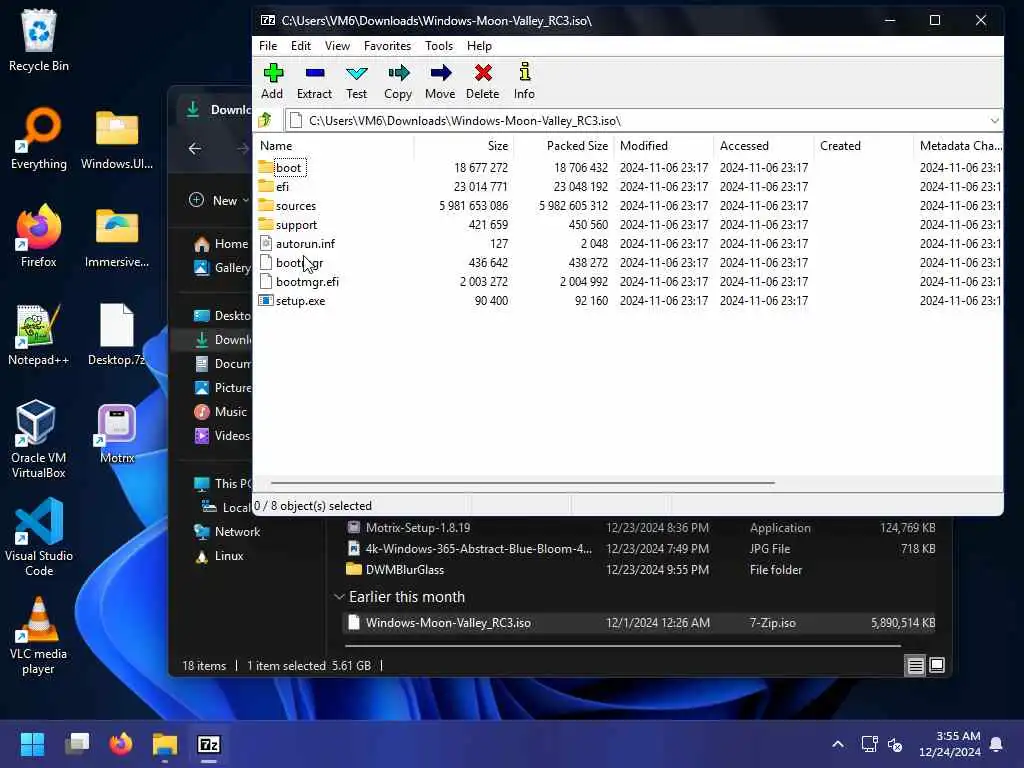This screenshot has height=768, width=1024.
Task: Click the File Explorer horizontal scrollbar
Action: [x=622, y=646]
